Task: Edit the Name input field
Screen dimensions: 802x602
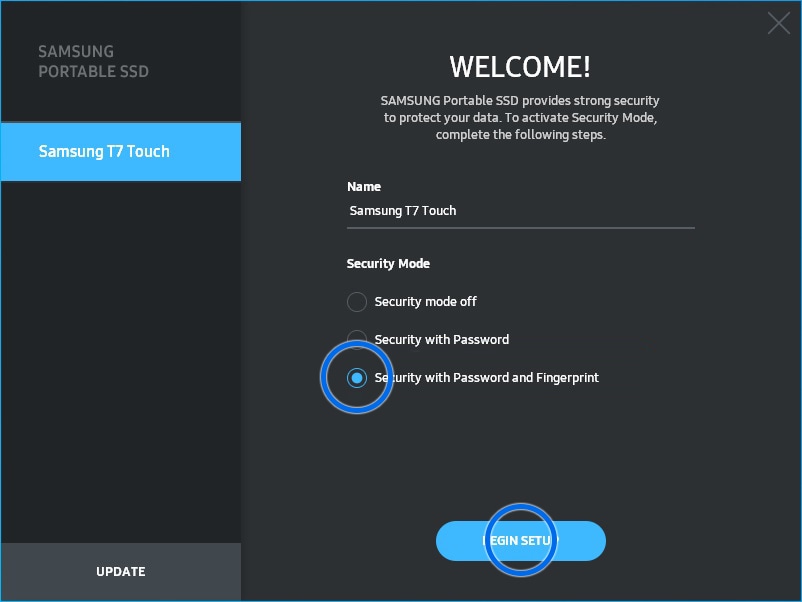Action: click(521, 211)
